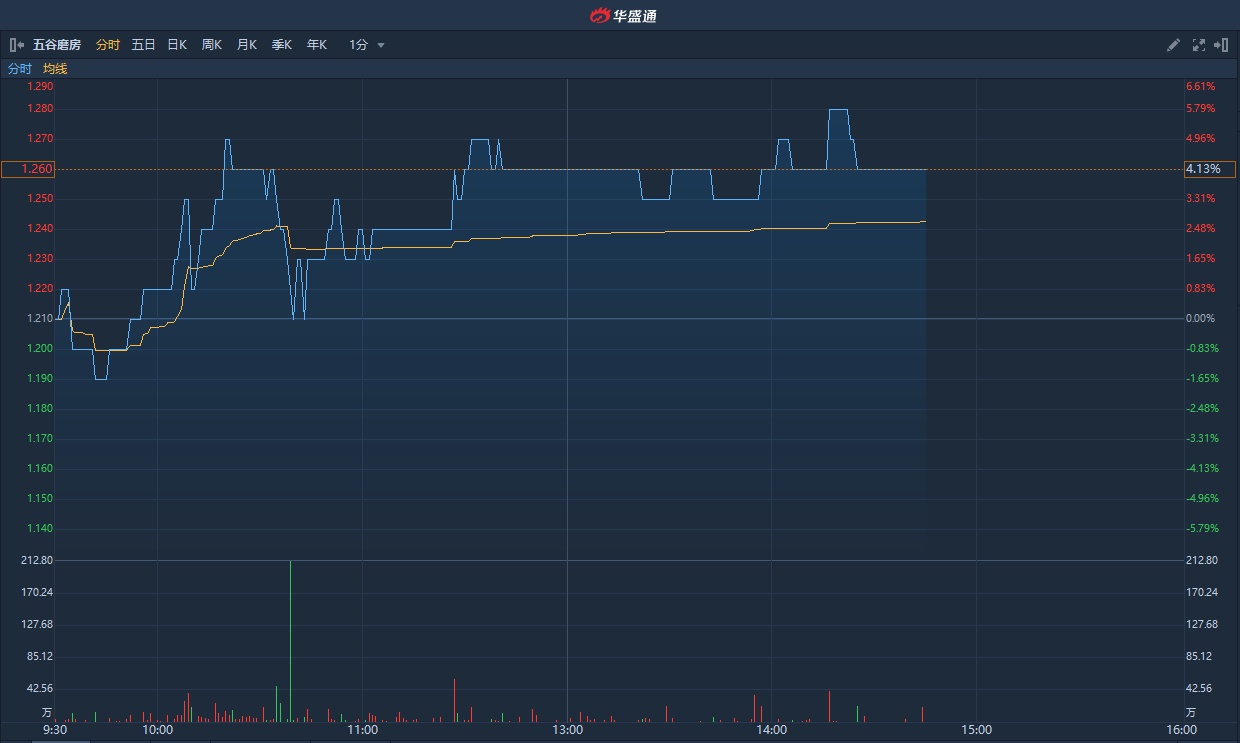Collapse the left panel with the arrow icon
This screenshot has height=743, width=1240.
click(x=17, y=45)
